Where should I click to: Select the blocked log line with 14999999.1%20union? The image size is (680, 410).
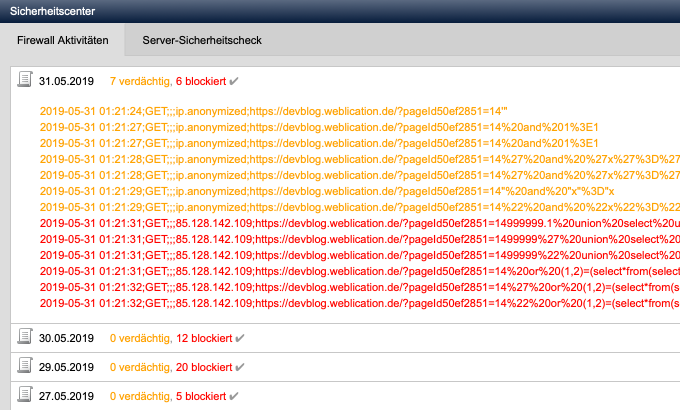pos(360,223)
